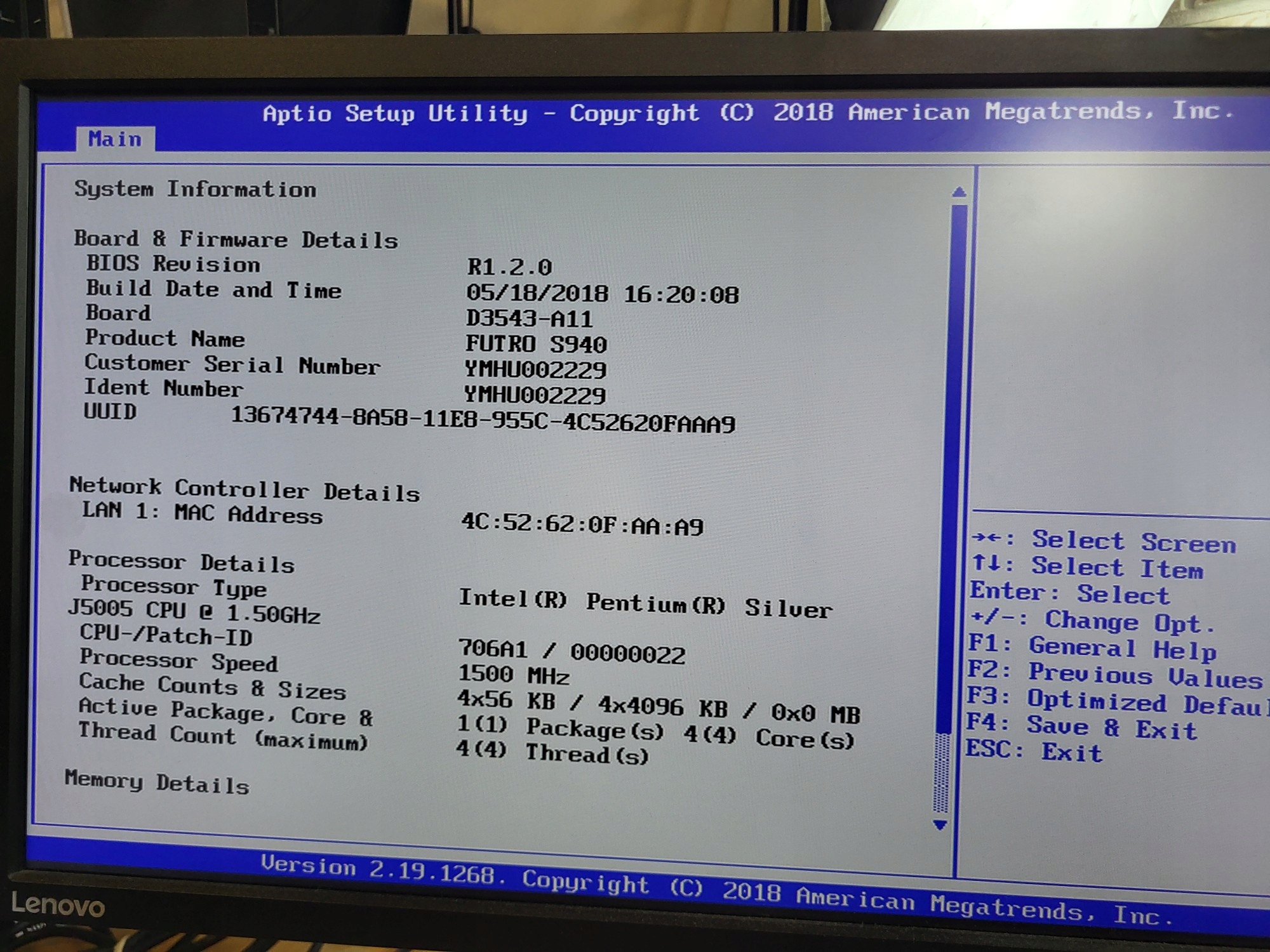Select the Processor Speed 1500 MHz value
The width and height of the screenshot is (1270, 952).
coord(514,675)
